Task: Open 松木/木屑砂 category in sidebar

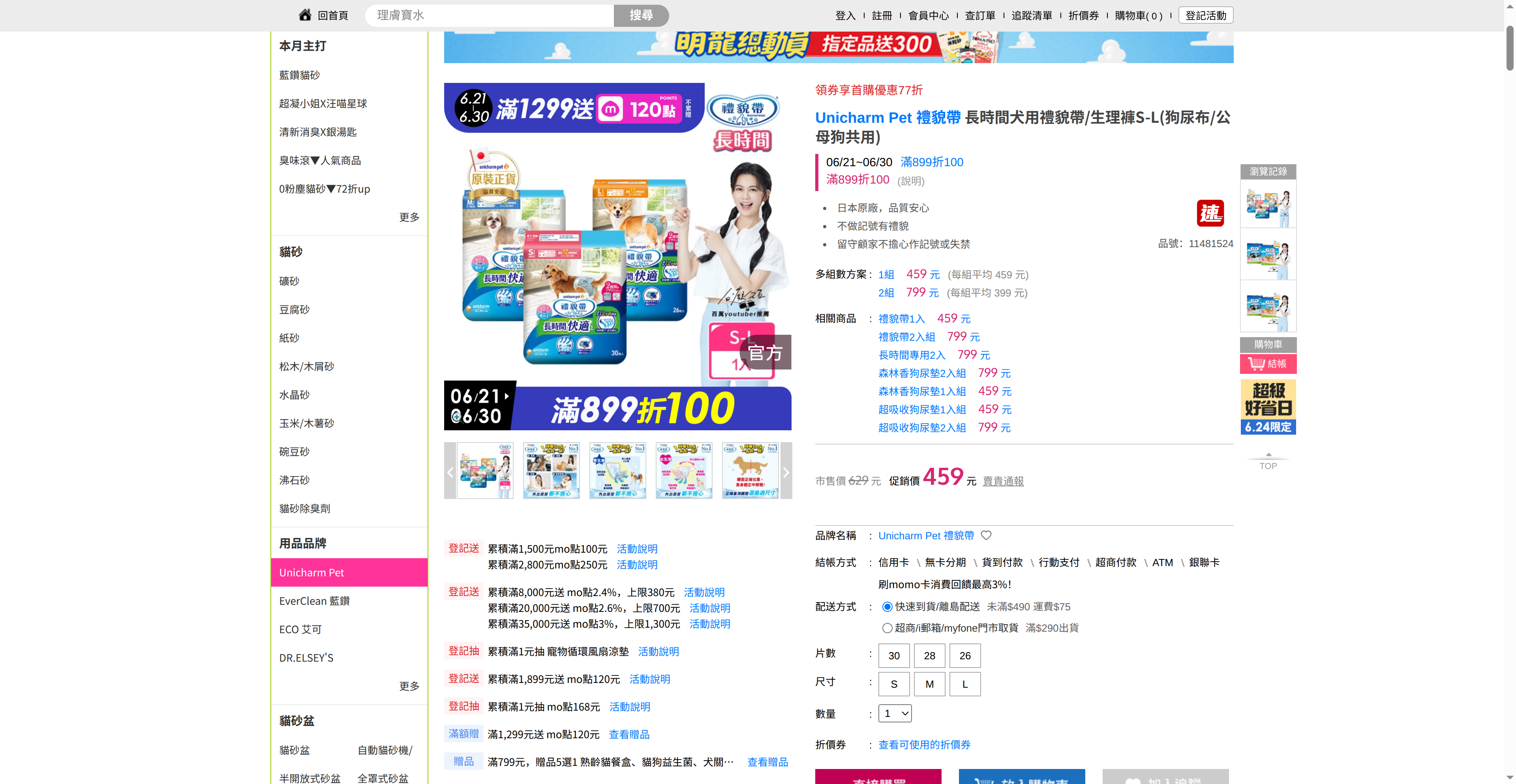Action: coord(307,366)
